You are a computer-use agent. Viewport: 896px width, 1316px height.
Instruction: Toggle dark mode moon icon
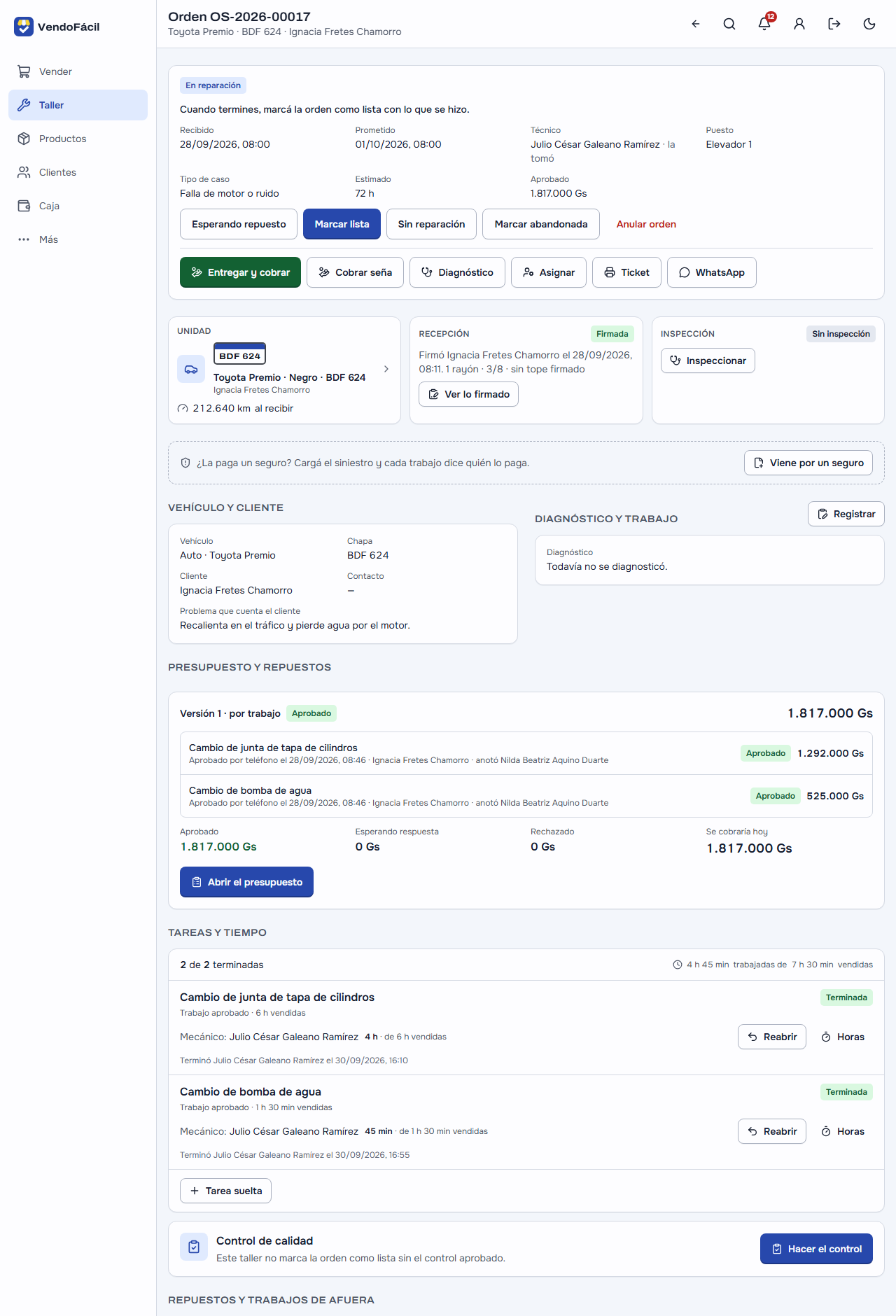coord(869,24)
